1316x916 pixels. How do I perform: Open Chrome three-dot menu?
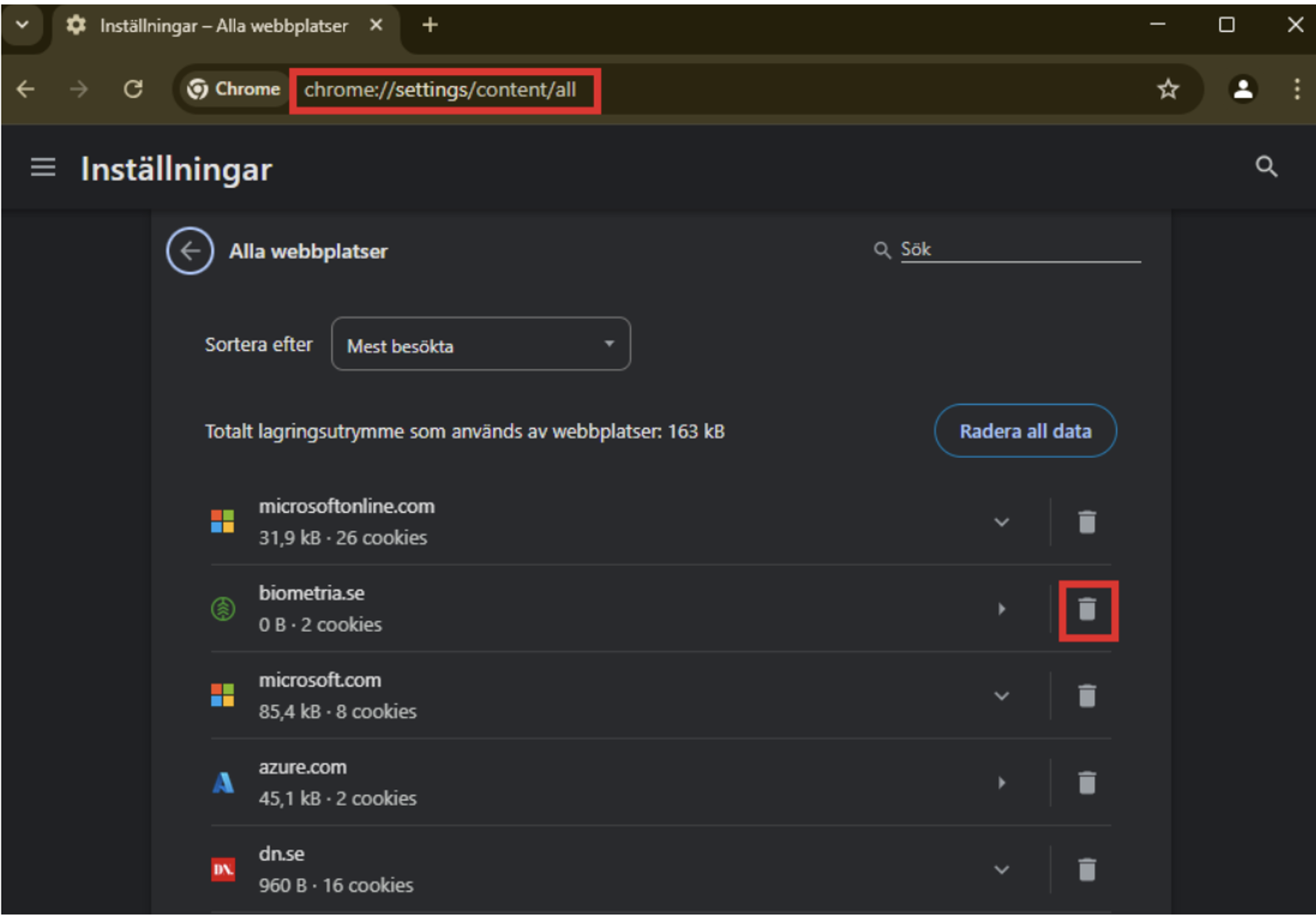tap(1297, 90)
